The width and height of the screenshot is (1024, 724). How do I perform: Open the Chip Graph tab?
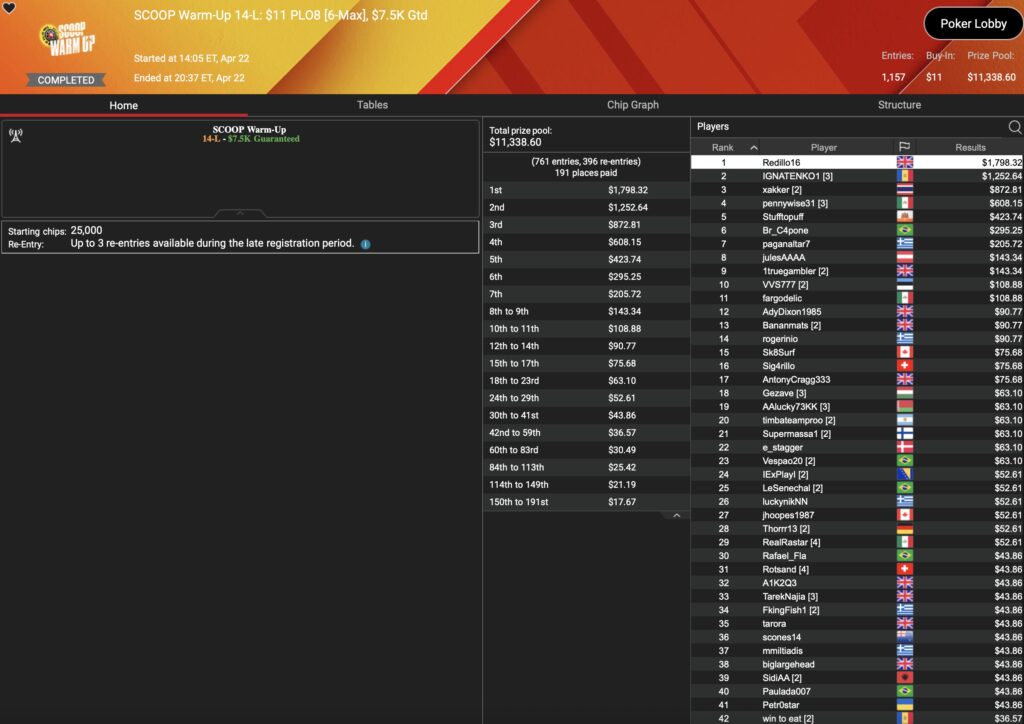(x=633, y=104)
